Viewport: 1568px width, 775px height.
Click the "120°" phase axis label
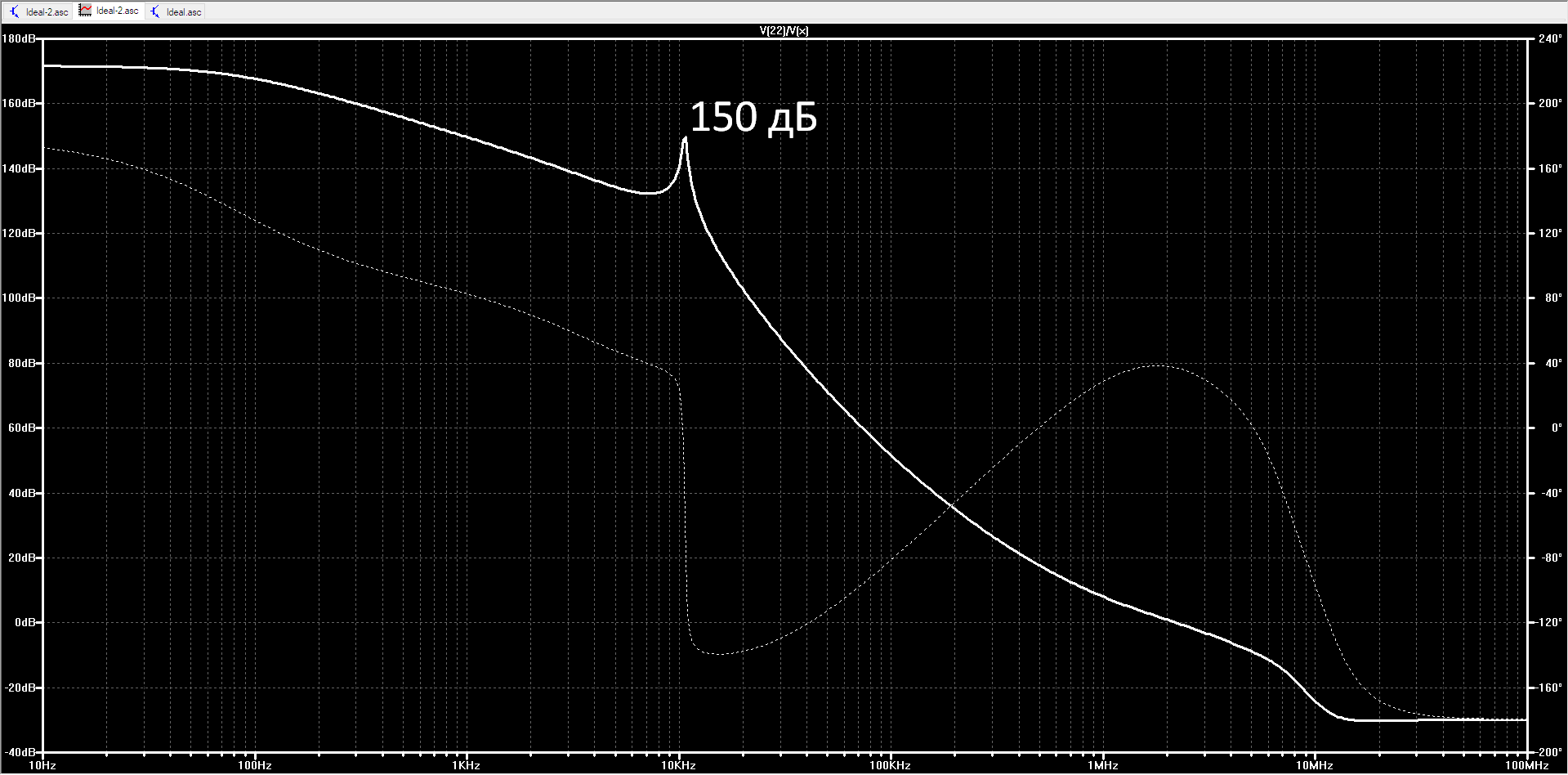coord(1550,233)
